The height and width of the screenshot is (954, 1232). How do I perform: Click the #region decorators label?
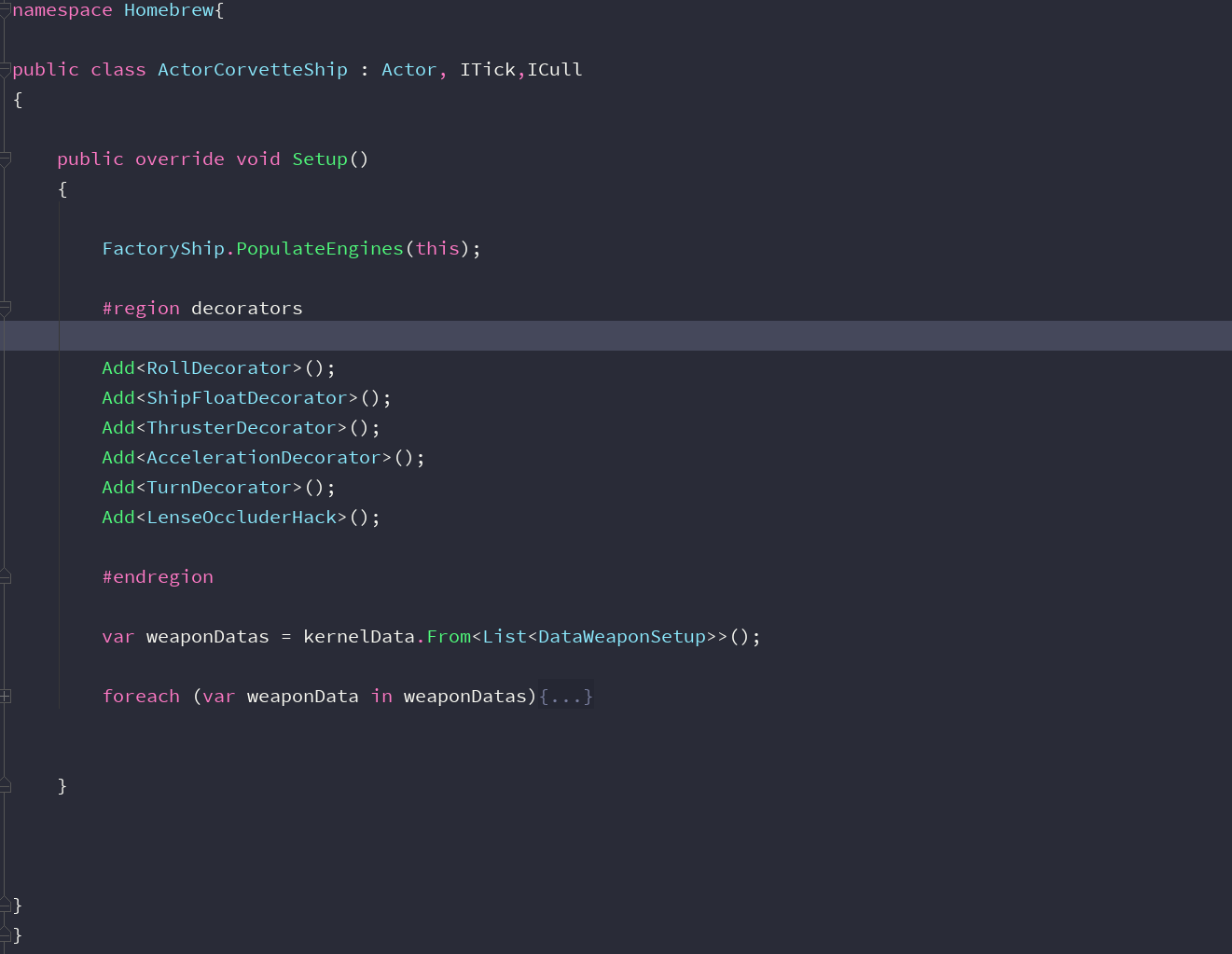tap(201, 307)
